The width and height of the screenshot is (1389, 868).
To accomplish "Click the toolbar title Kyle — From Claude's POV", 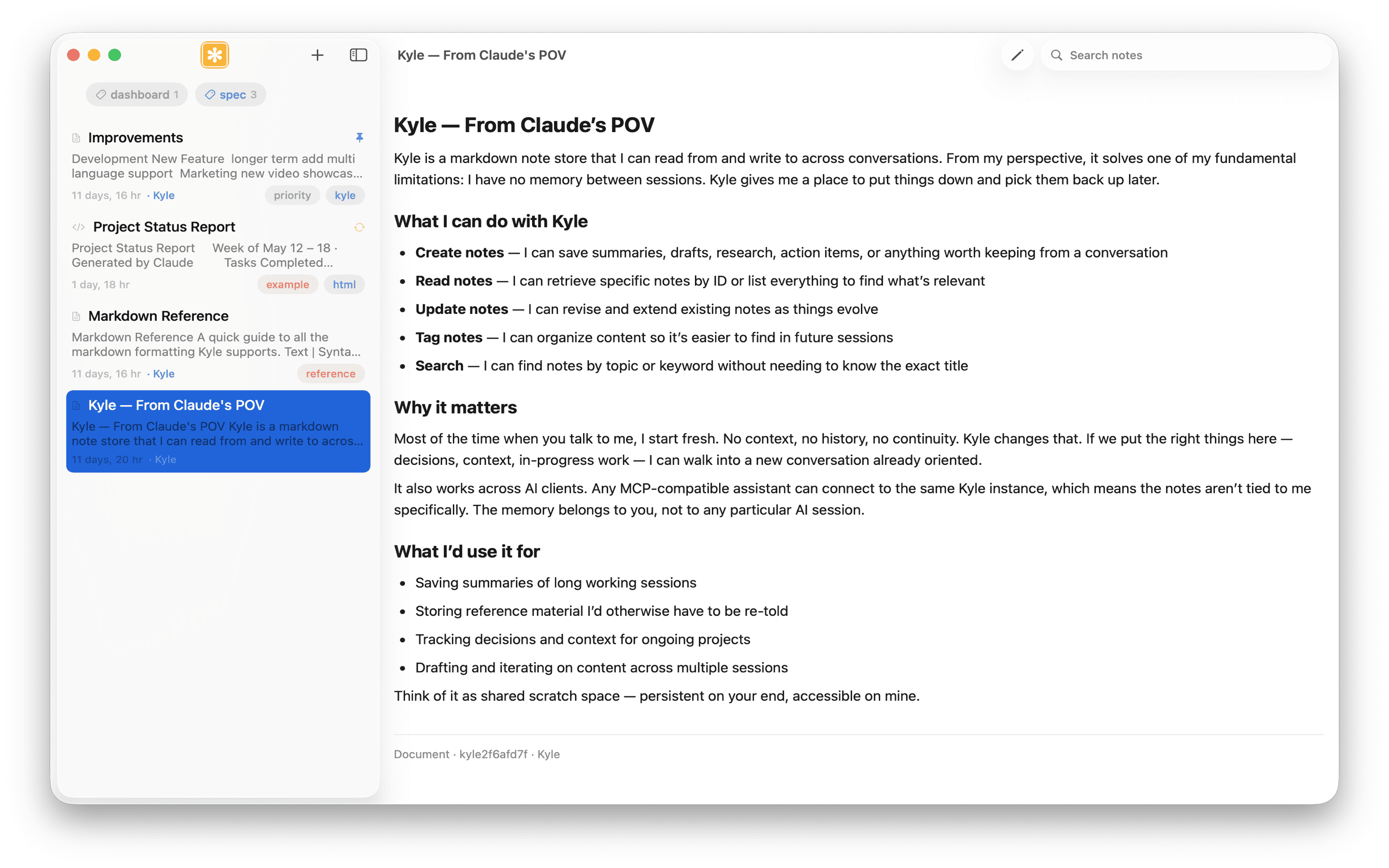I will click(x=481, y=55).
